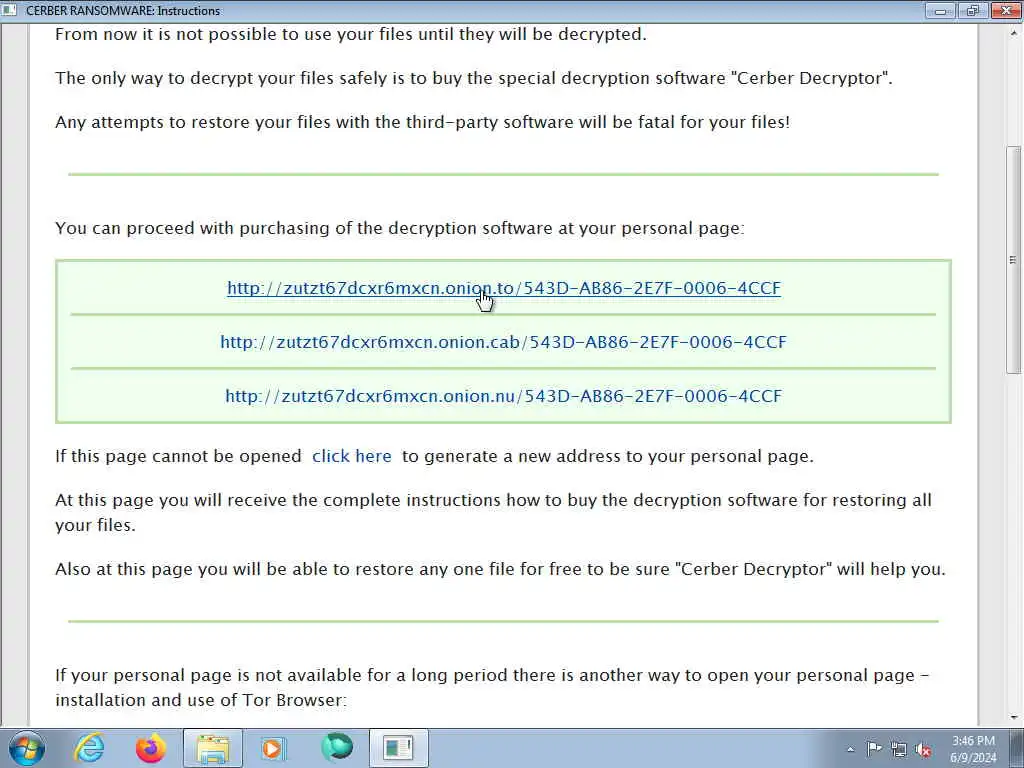The width and height of the screenshot is (1024, 768).
Task: Click the sentence 'The only way to decrypt your files'
Action: (473, 78)
